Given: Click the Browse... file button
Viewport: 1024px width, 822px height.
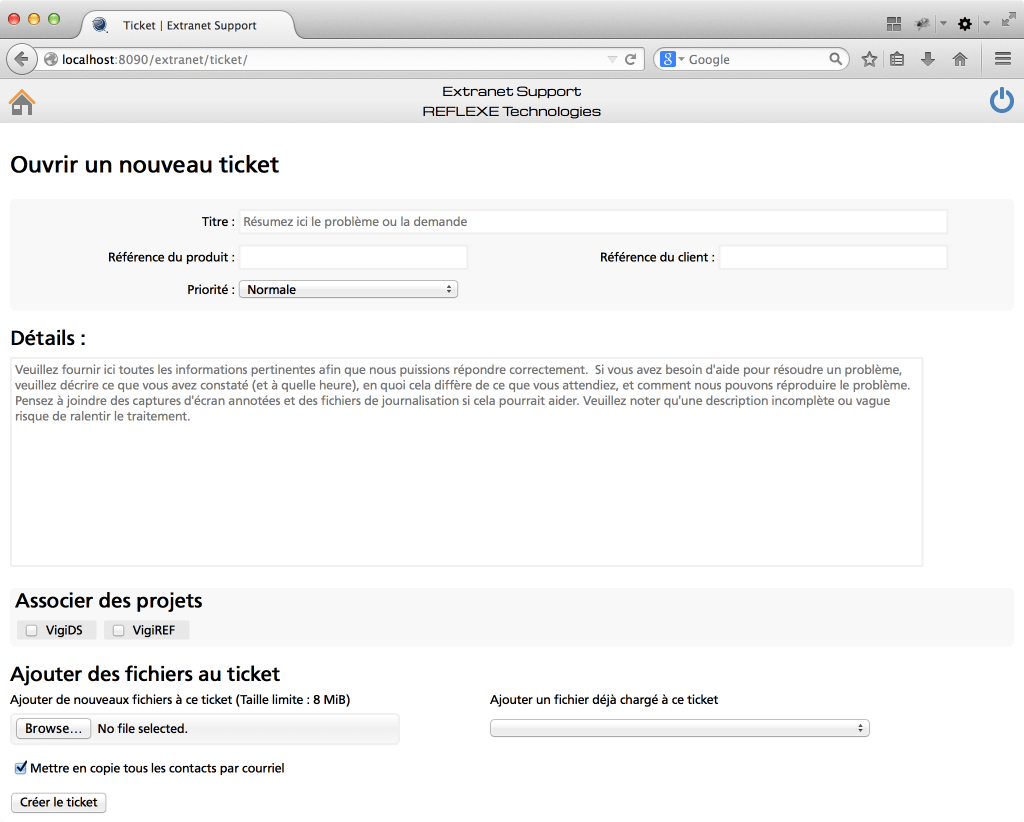Looking at the screenshot, I should pos(53,728).
